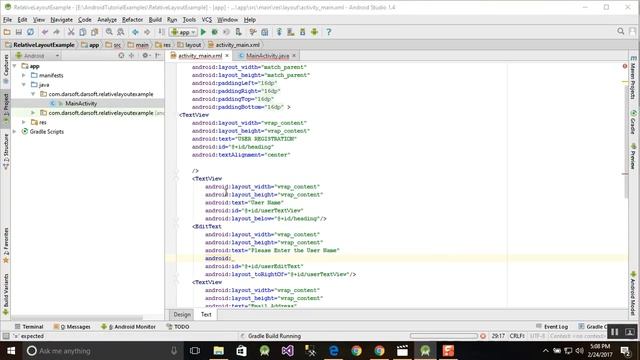This screenshot has height=360, width=640.
Task: Run the app with the green play icon
Action: 203,32
